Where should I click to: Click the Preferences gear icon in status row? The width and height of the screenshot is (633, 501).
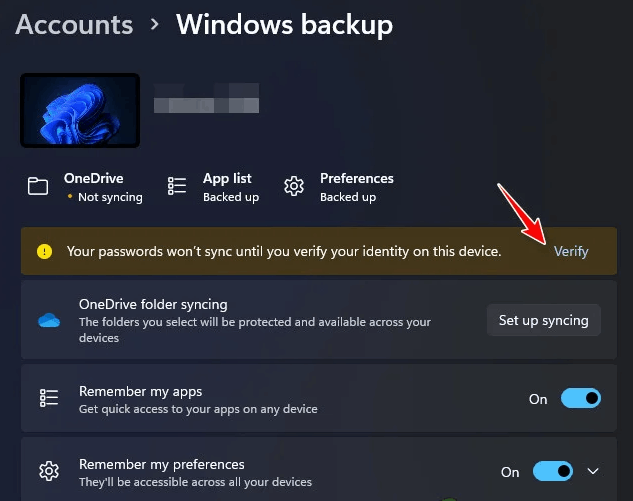pos(294,186)
